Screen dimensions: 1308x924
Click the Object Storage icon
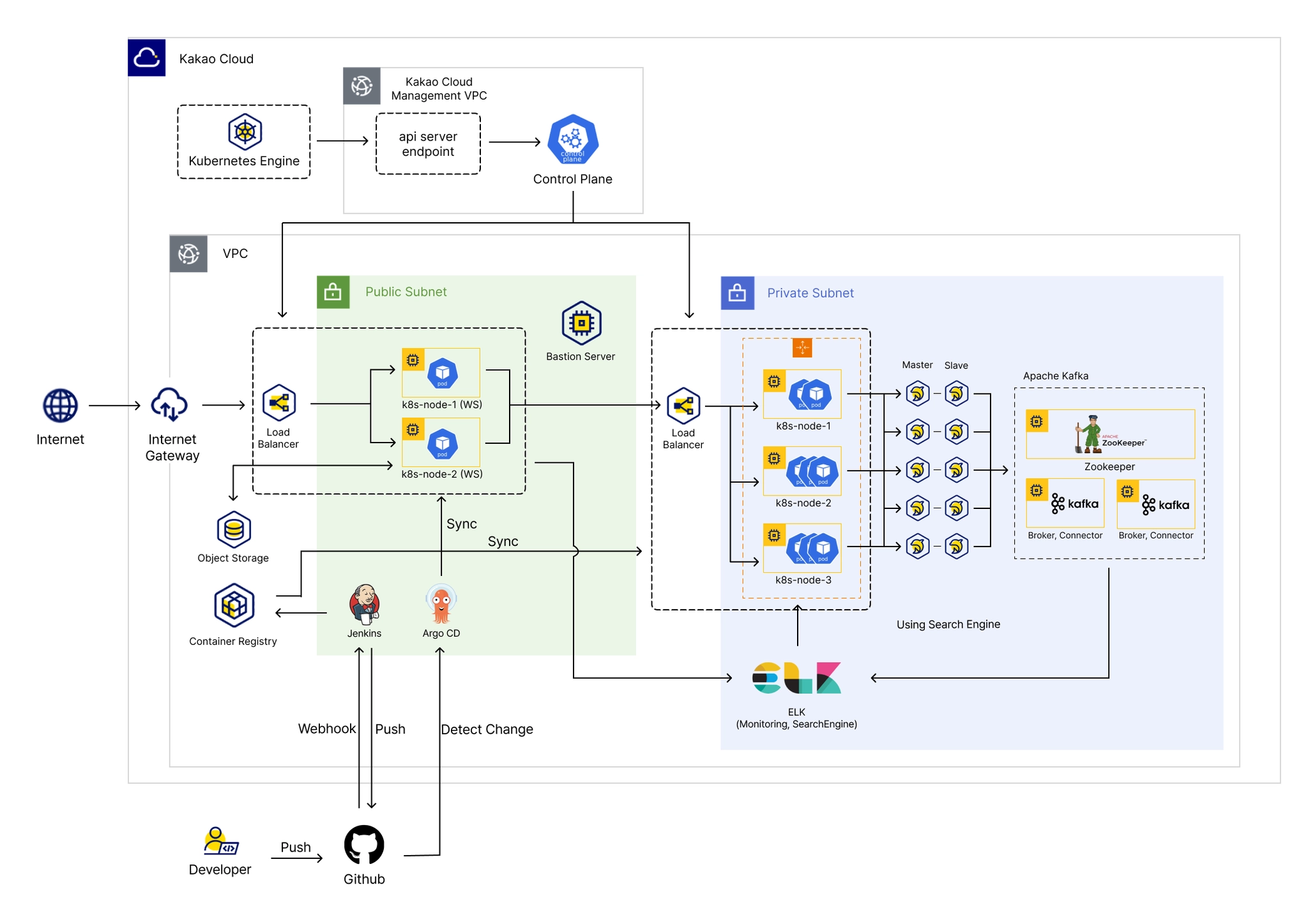(234, 529)
